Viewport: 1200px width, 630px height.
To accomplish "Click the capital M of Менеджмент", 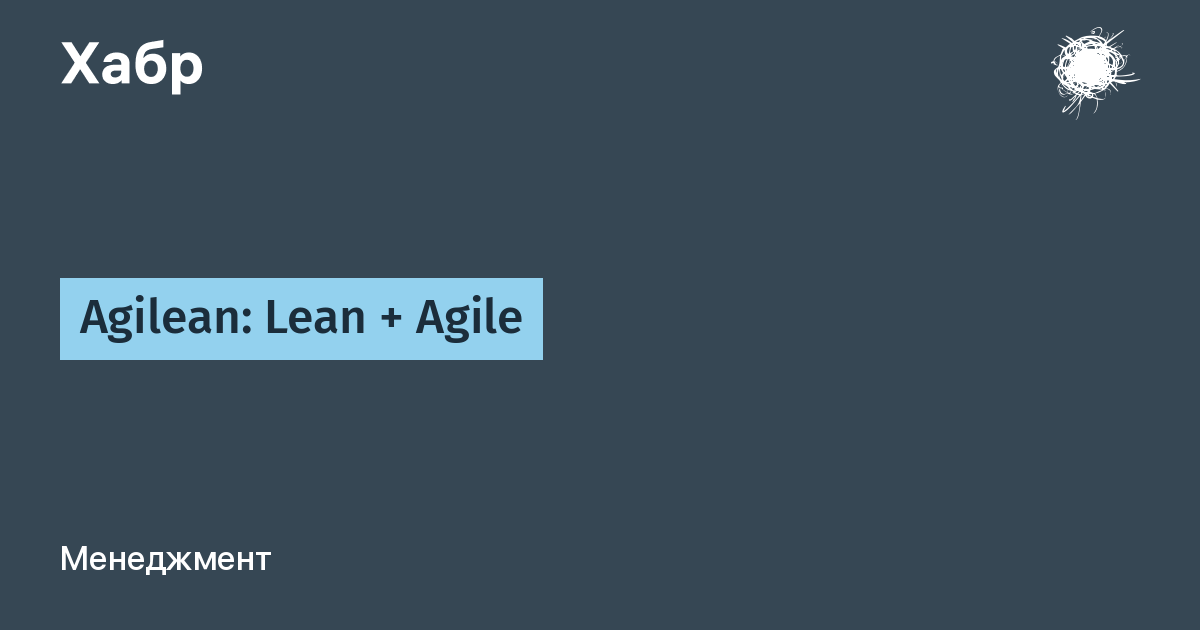I will [x=73, y=559].
